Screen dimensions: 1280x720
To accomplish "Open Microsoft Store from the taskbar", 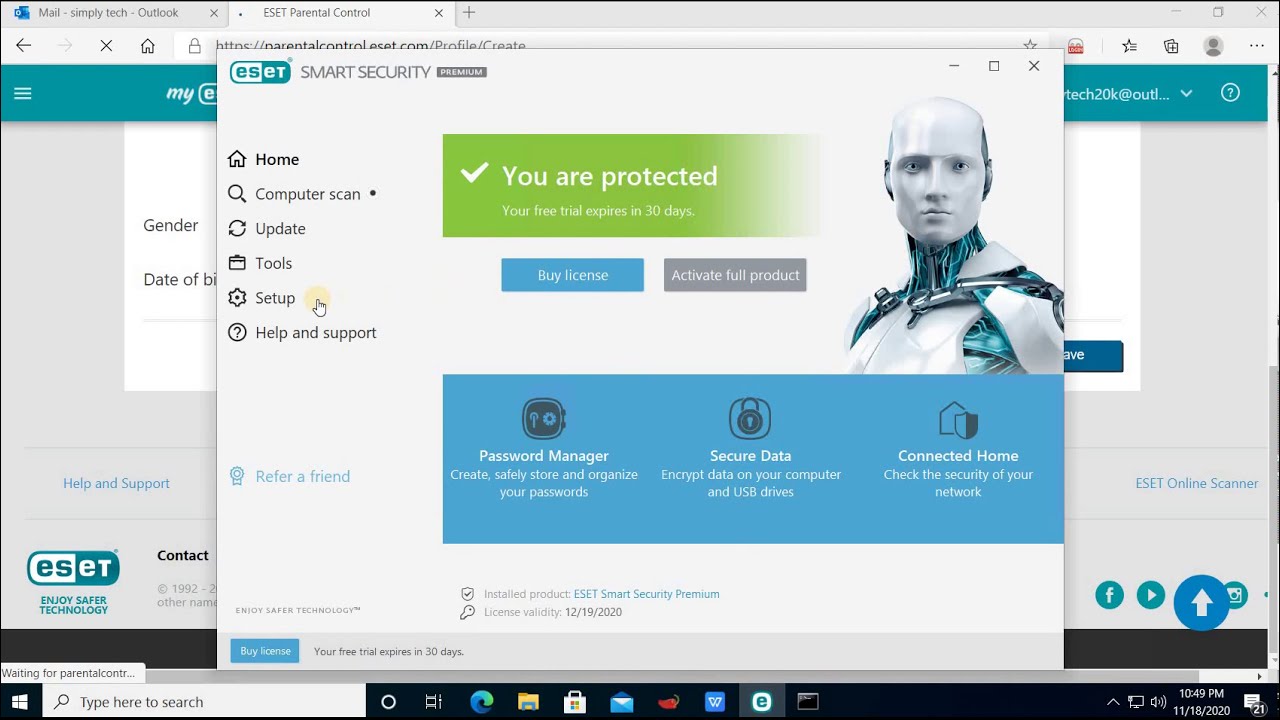I will tap(575, 702).
